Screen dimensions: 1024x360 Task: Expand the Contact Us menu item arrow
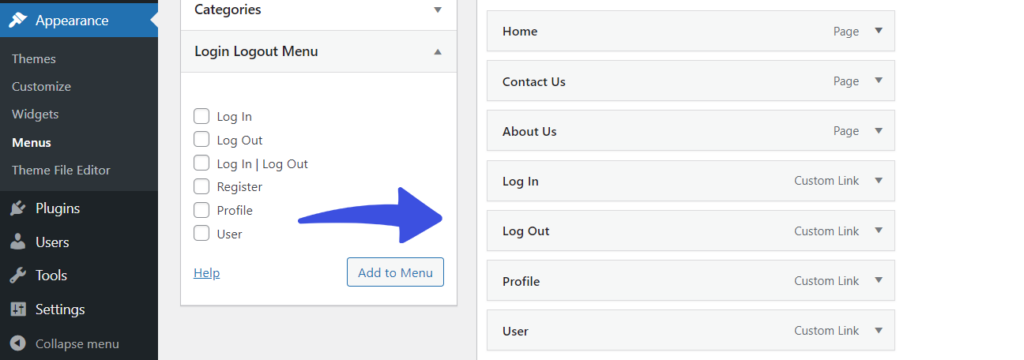click(878, 80)
